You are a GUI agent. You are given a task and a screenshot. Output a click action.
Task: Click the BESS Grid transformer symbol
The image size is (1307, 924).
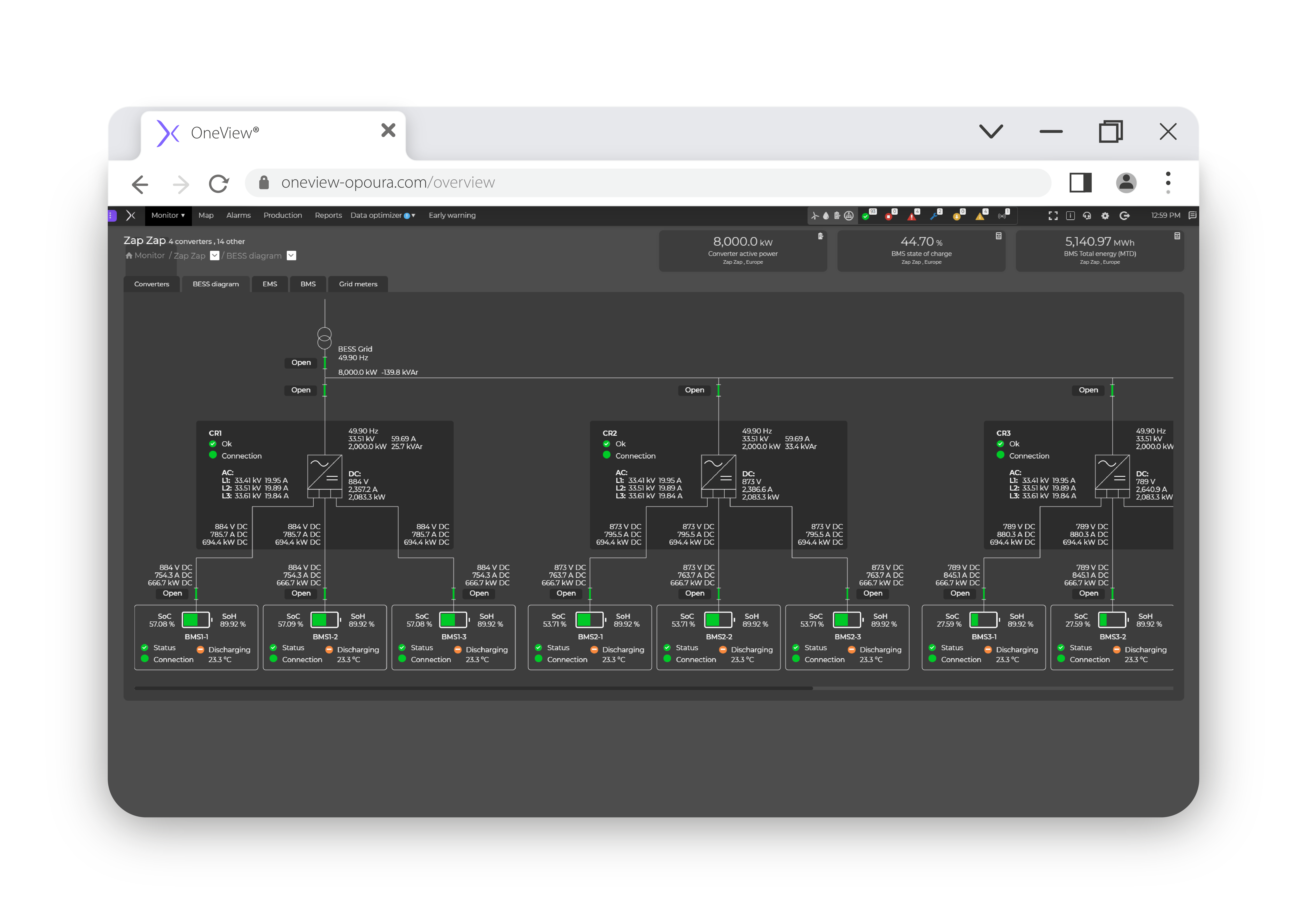coord(325,338)
